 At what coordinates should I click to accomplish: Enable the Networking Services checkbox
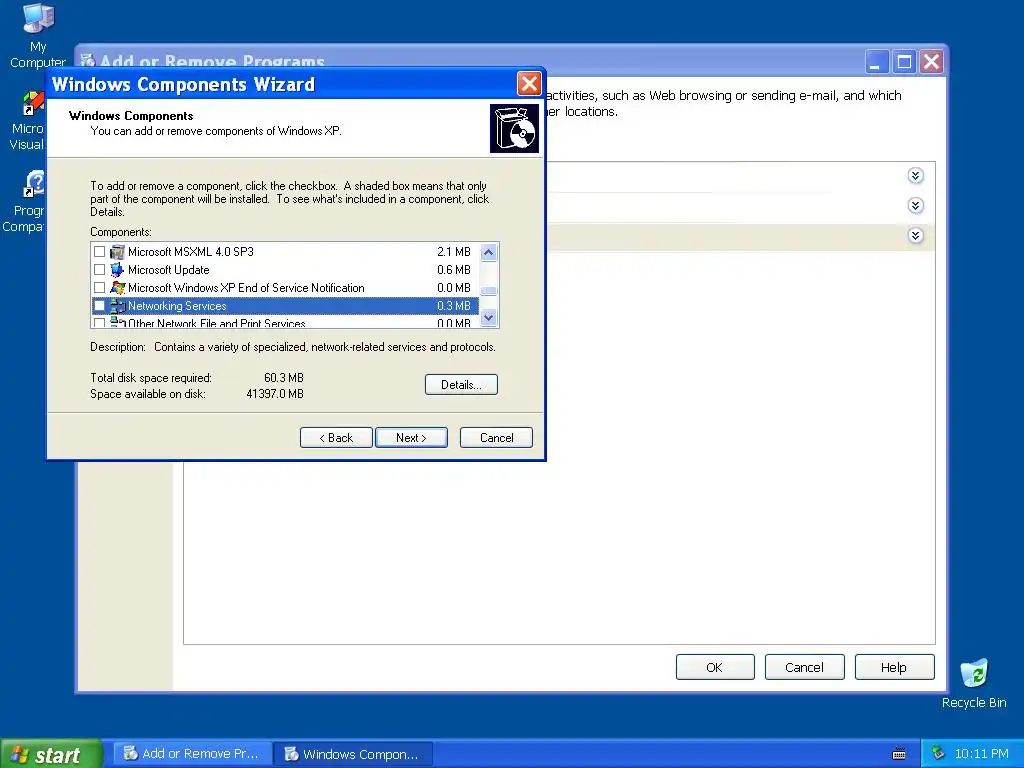pos(99,306)
